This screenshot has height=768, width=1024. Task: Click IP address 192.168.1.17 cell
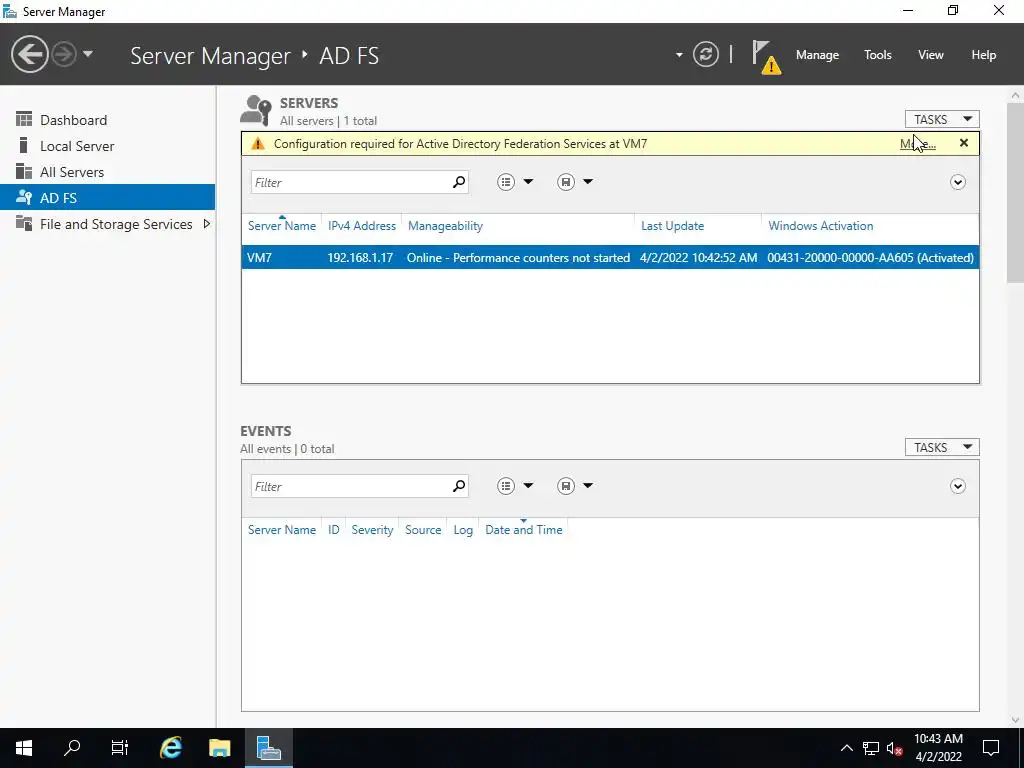tap(360, 258)
